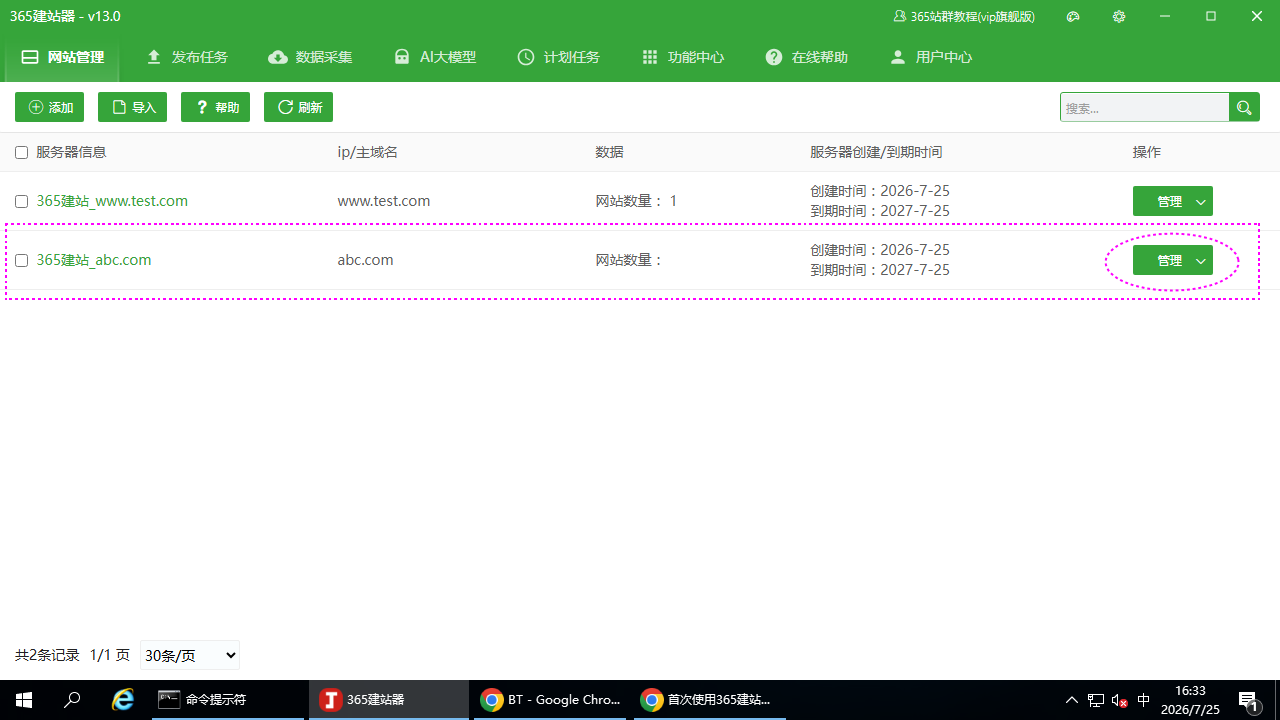Expand 管理 dropdown arrow for abc.com row
The image size is (1280, 720).
(x=1201, y=260)
